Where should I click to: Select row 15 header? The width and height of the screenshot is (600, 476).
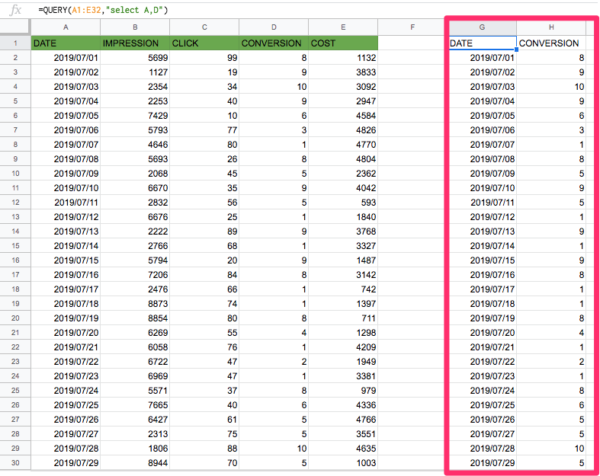click(x=15, y=246)
